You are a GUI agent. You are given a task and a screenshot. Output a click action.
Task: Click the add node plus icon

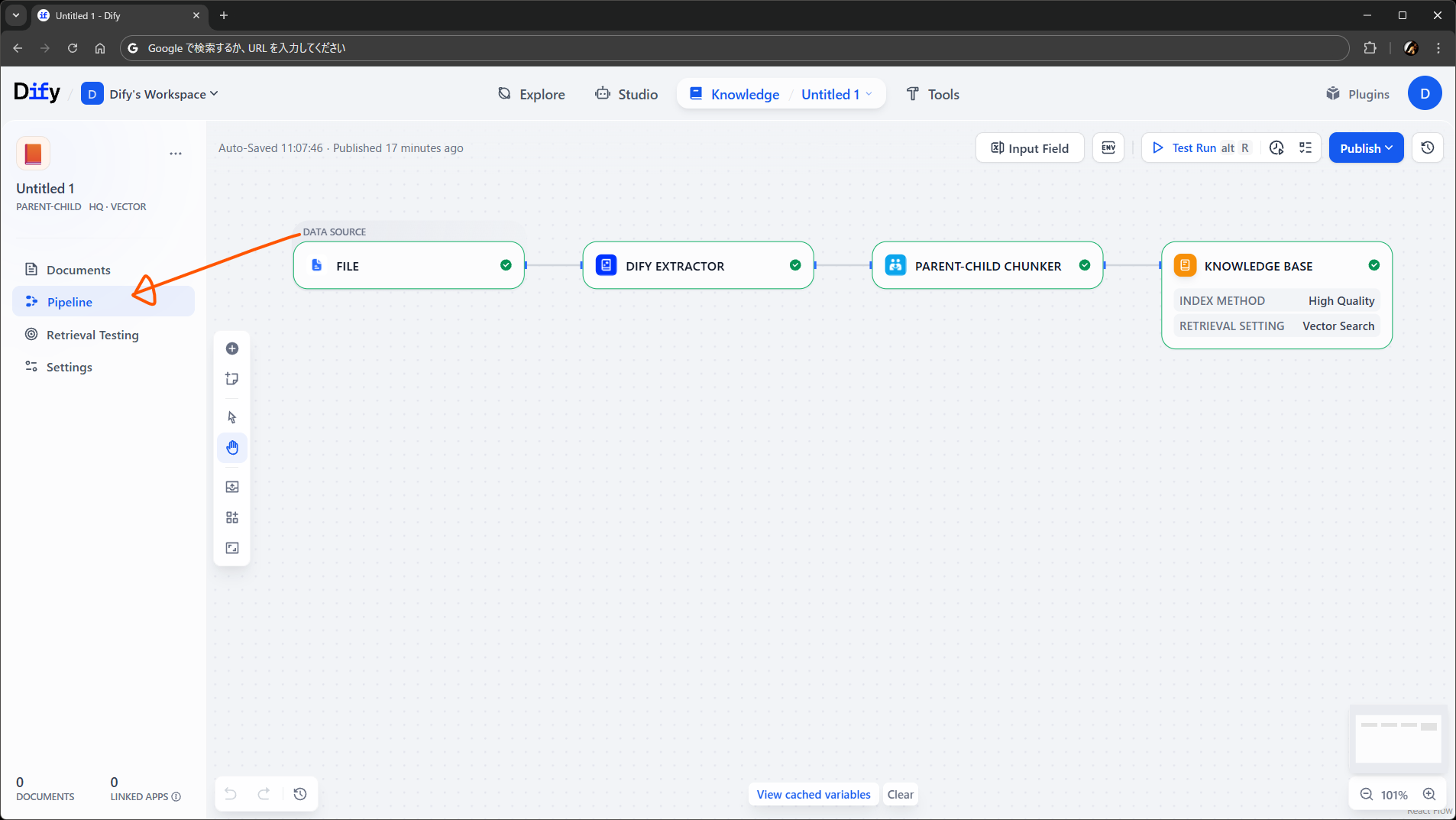click(232, 348)
